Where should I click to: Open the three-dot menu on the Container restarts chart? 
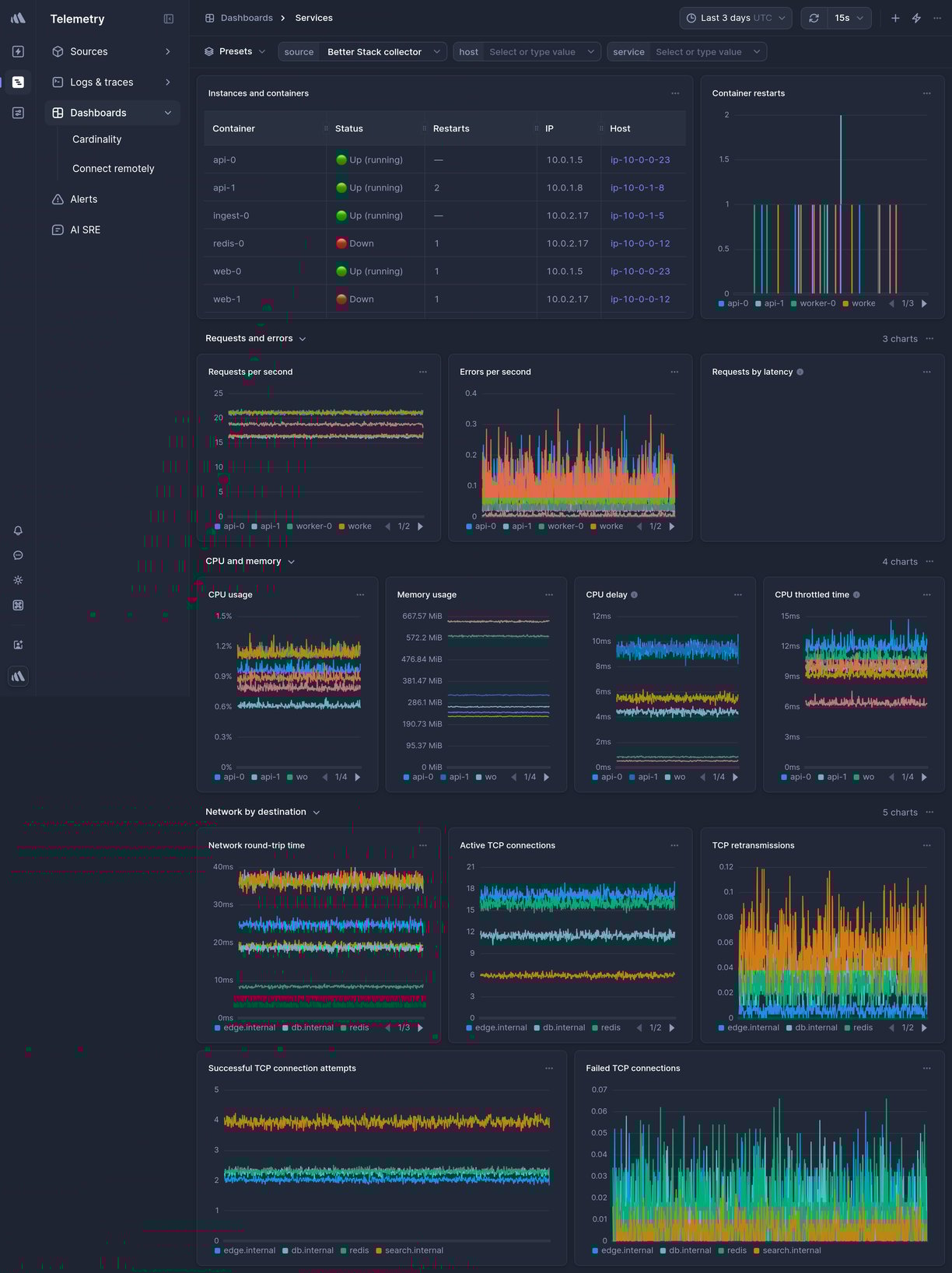pyautogui.click(x=926, y=93)
